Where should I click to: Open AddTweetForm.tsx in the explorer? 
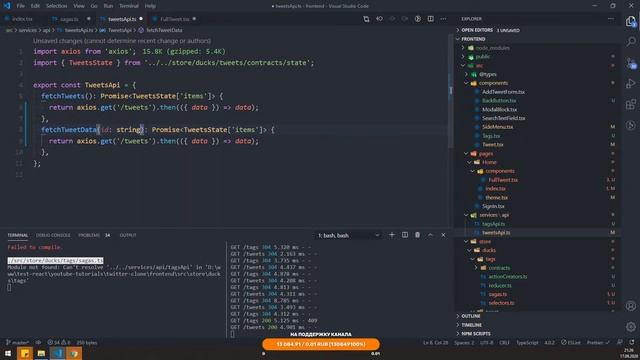[503, 92]
